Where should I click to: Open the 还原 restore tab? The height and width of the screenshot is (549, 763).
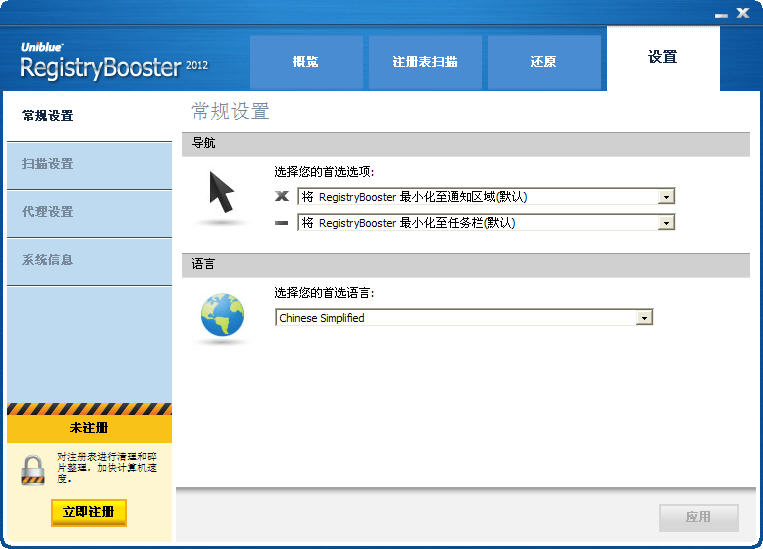point(544,62)
